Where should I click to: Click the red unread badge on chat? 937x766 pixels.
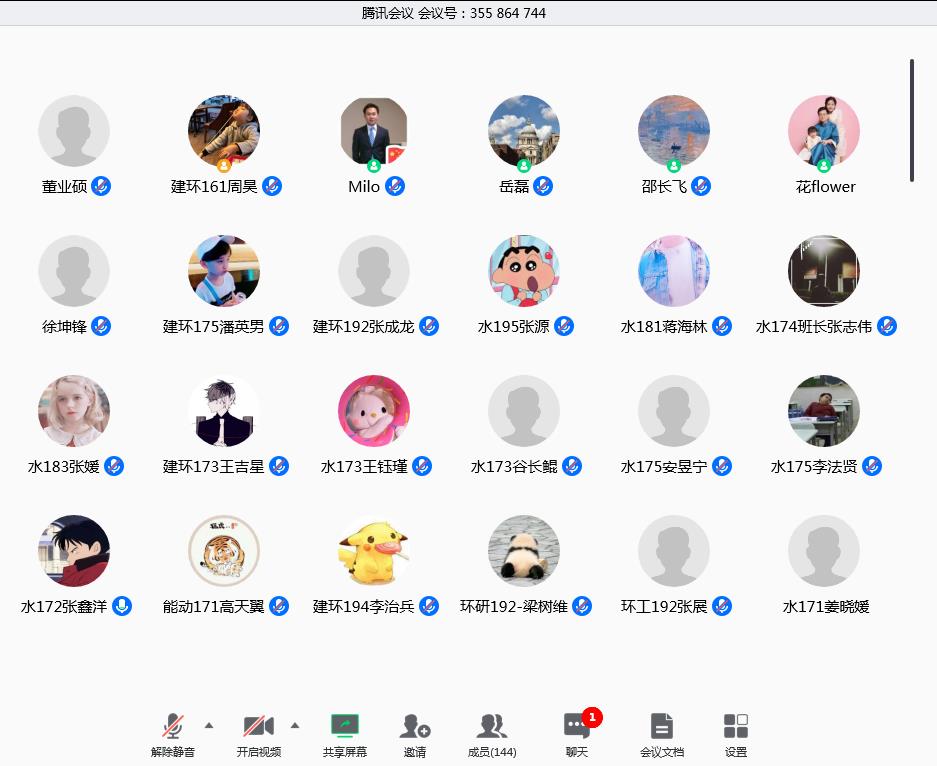(592, 716)
